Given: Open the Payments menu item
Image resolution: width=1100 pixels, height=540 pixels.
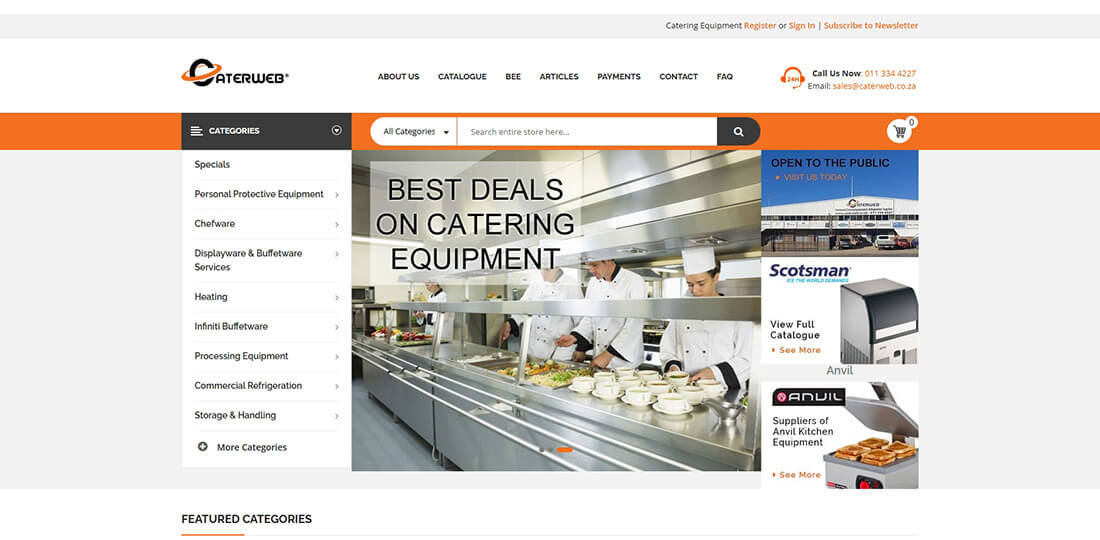Looking at the screenshot, I should click(x=619, y=76).
